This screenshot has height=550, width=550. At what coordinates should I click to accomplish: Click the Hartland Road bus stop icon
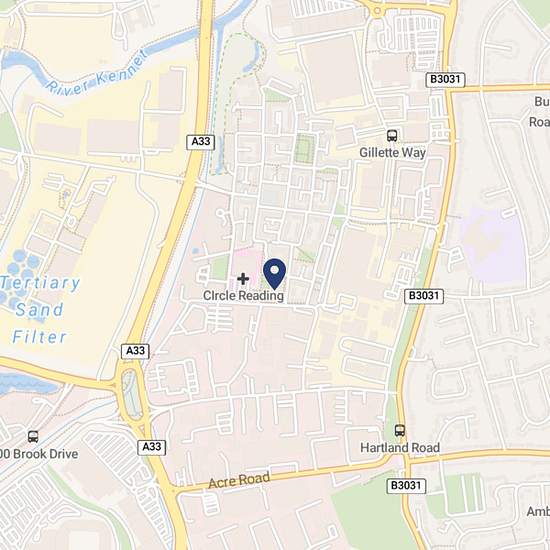click(400, 430)
